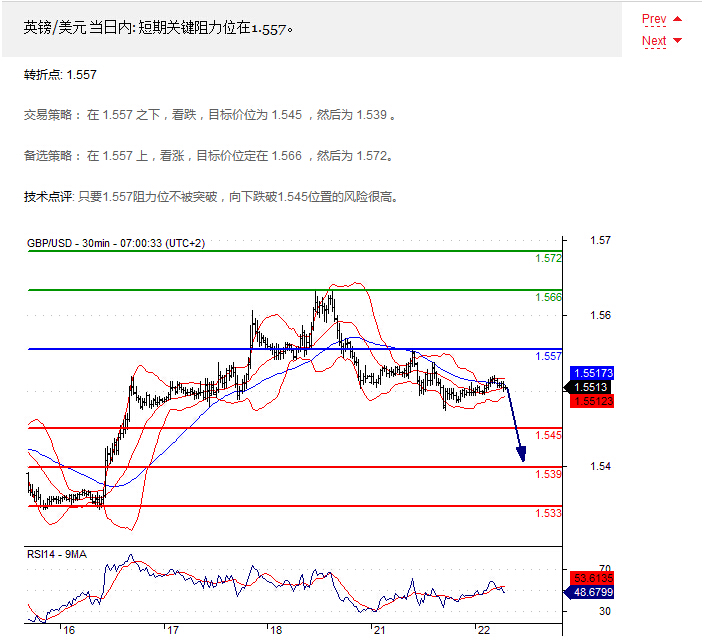The image size is (727, 640).
Task: Click the blue 1.55173 price tag
Action: 592,373
